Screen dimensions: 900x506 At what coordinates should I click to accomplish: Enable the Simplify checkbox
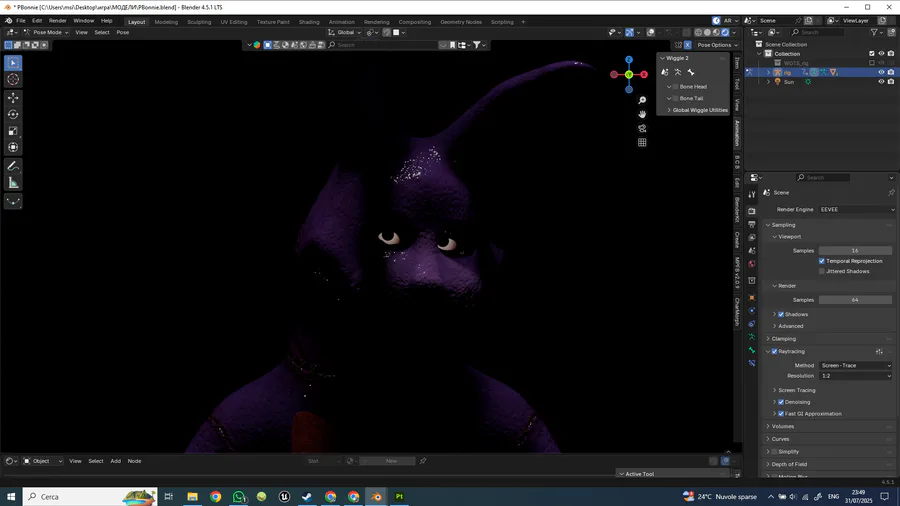click(x=774, y=452)
